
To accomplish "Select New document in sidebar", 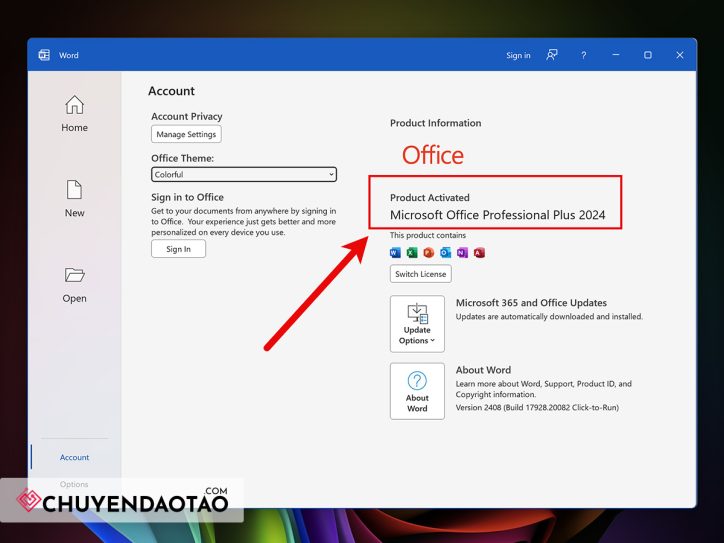I will tap(74, 199).
